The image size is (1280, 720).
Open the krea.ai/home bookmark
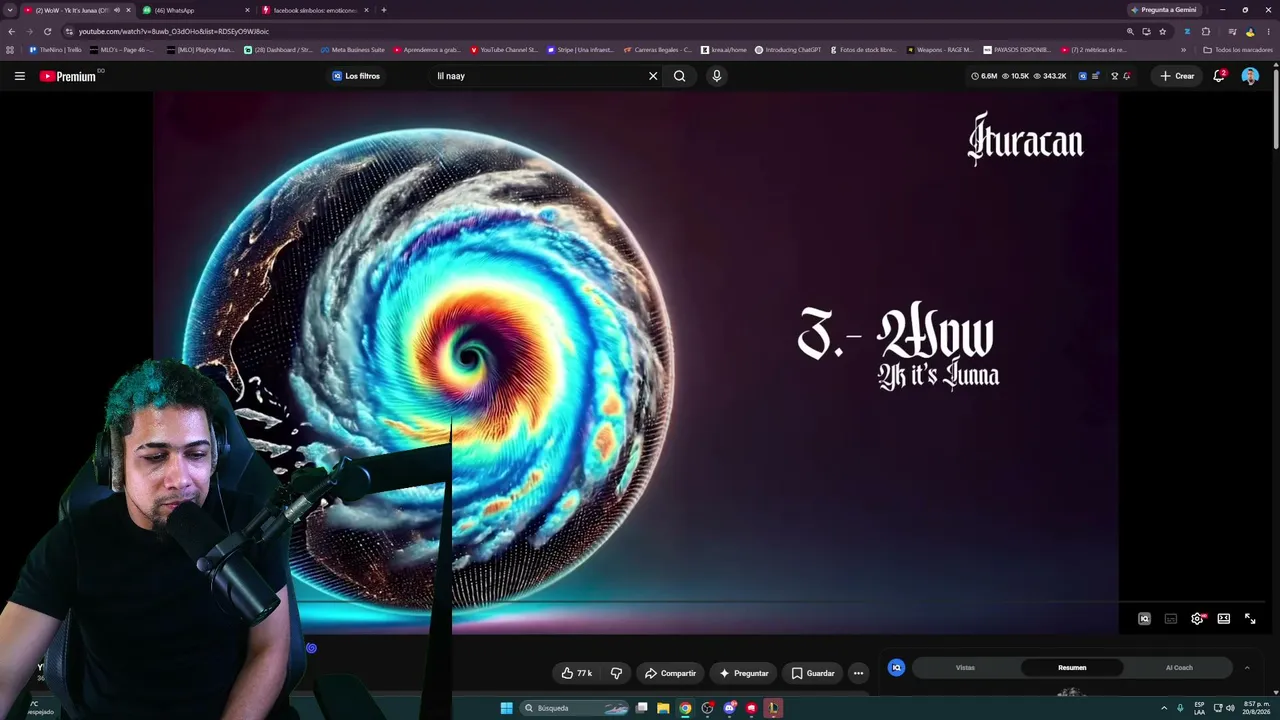pyautogui.click(x=724, y=50)
